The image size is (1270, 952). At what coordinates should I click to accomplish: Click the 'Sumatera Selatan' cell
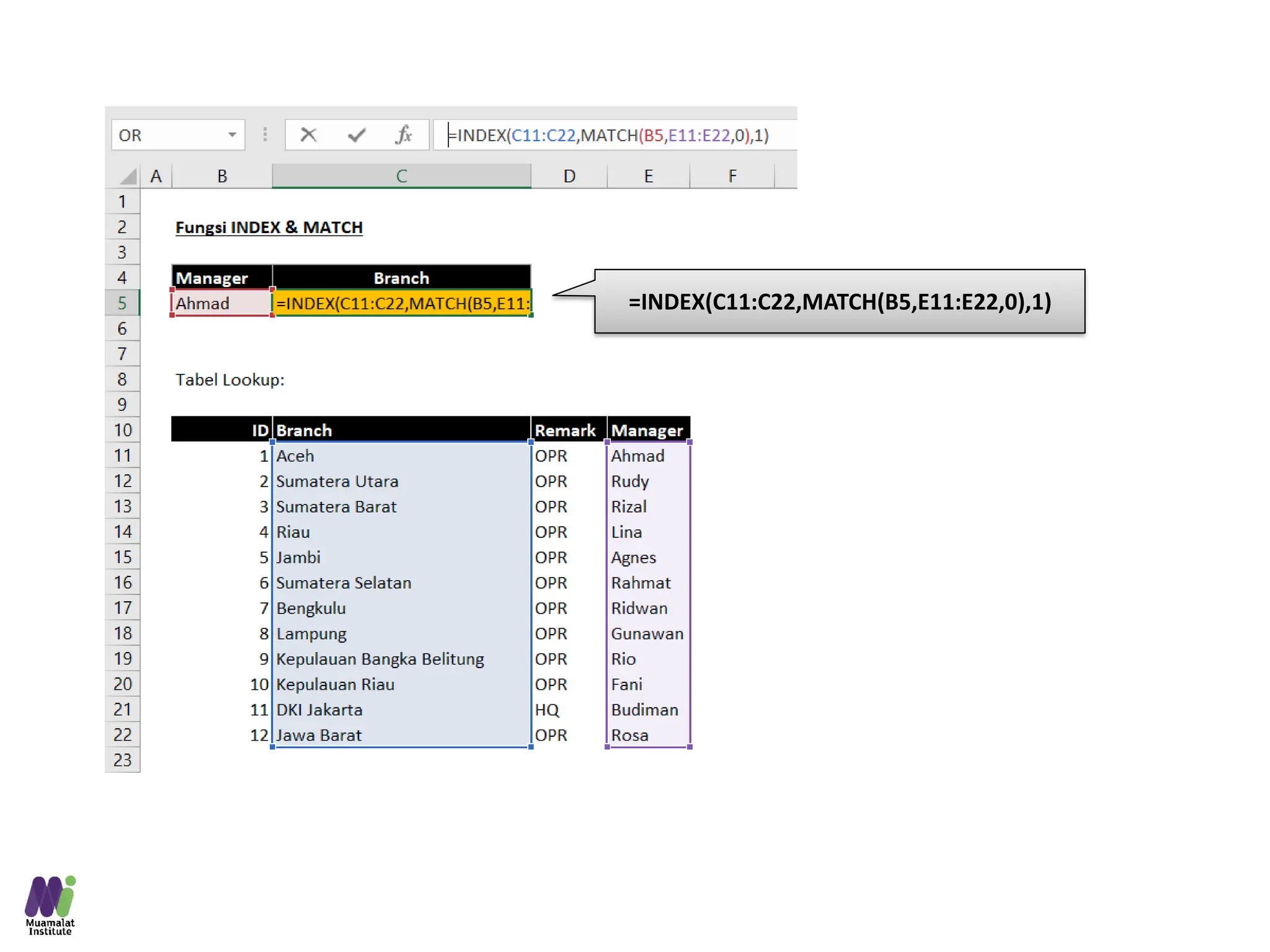pos(402,583)
